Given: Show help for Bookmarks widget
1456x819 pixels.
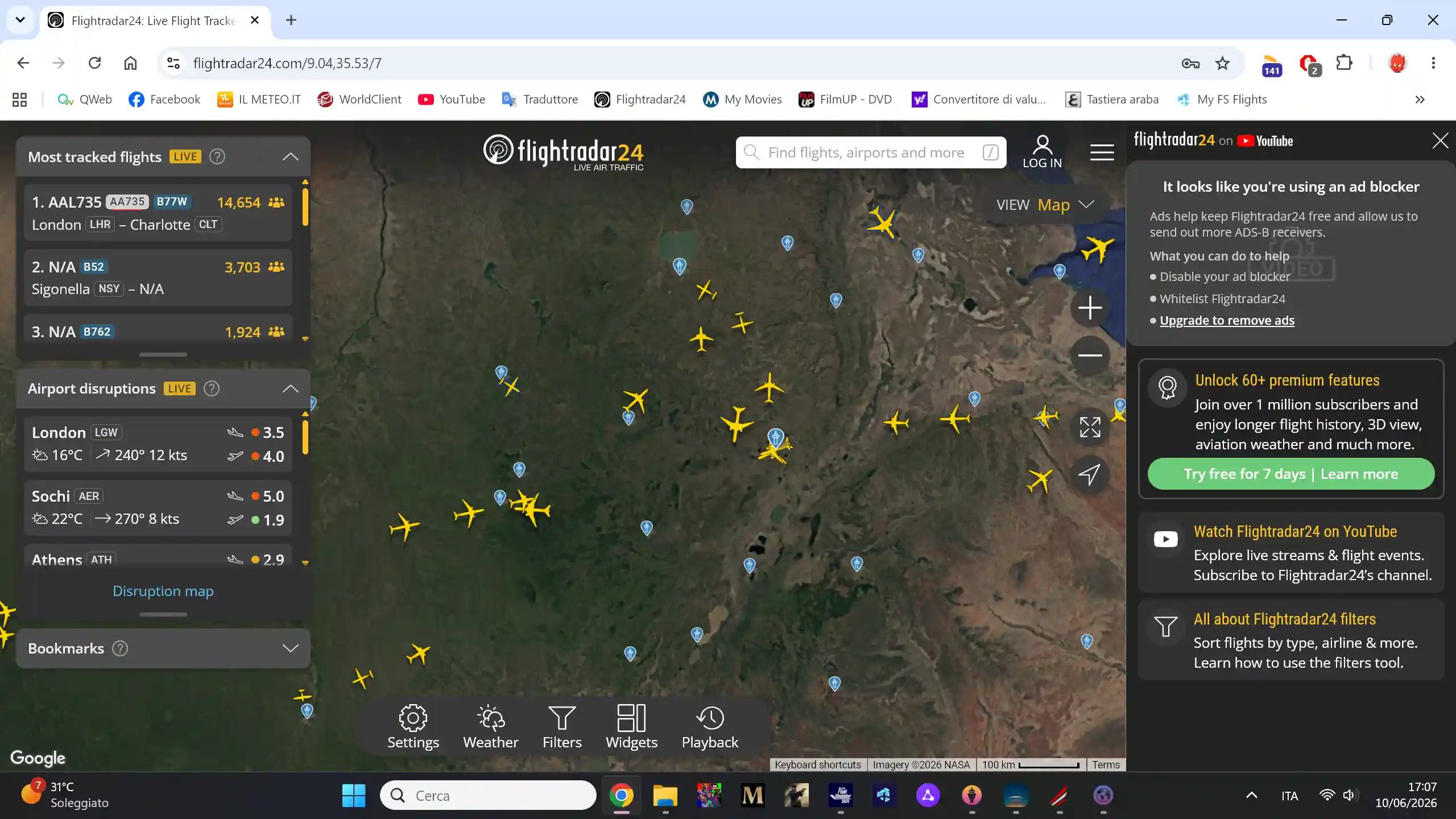Looking at the screenshot, I should click(x=120, y=648).
